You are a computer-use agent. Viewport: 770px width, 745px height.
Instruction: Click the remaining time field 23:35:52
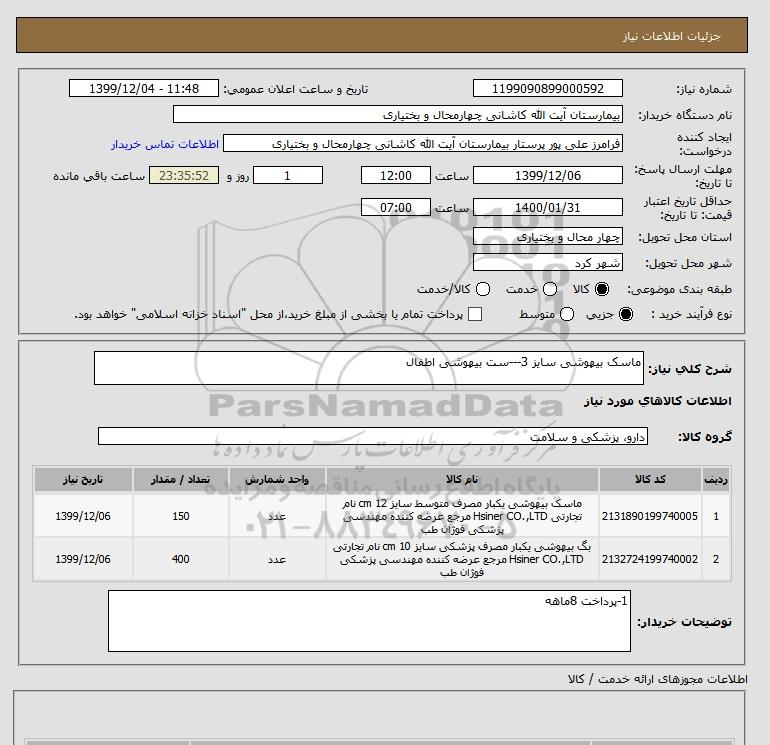click(x=184, y=175)
